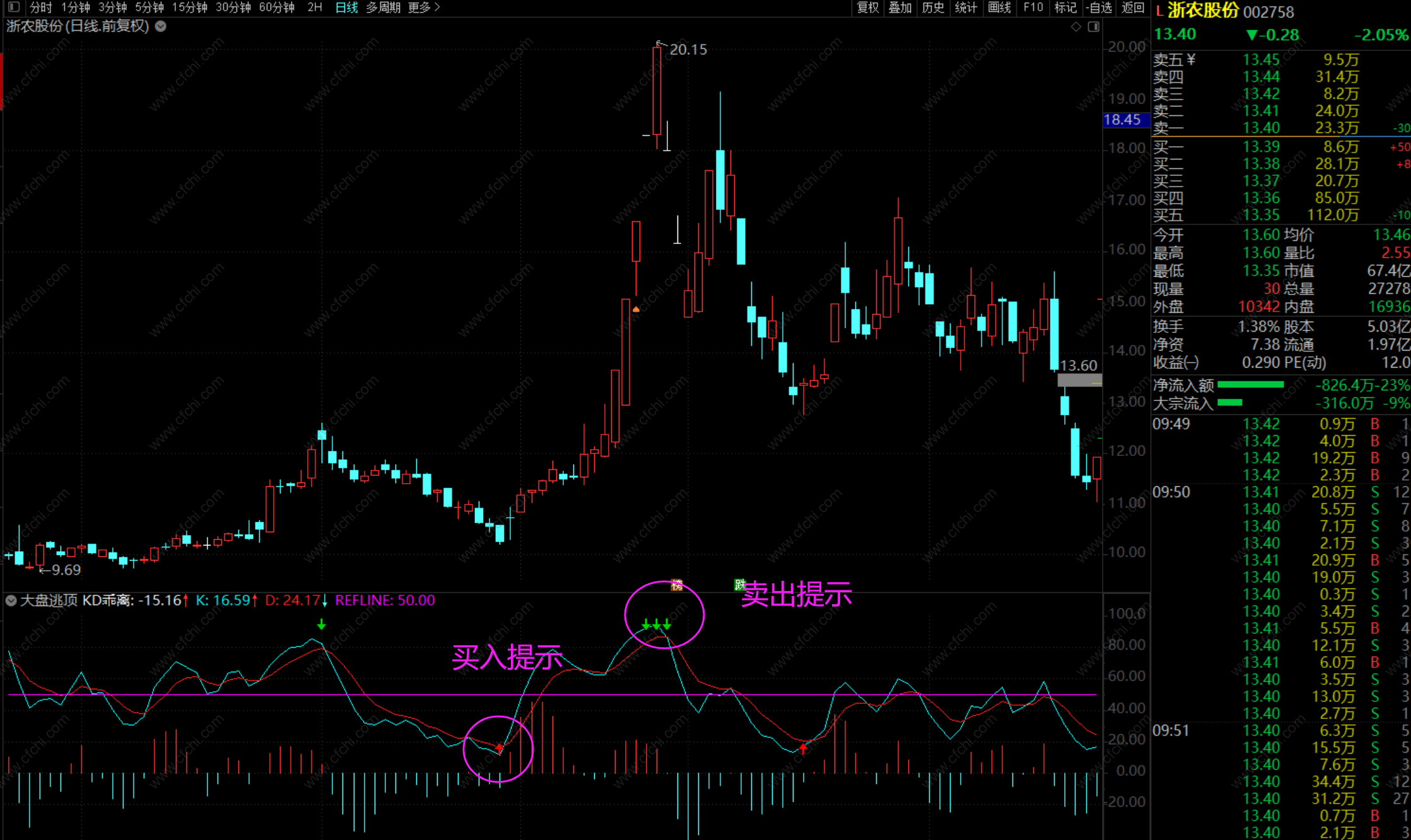Viewport: 1411px width, 840px height.
Task: Click the red L margin-trading icon
Action: [x=1159, y=11]
